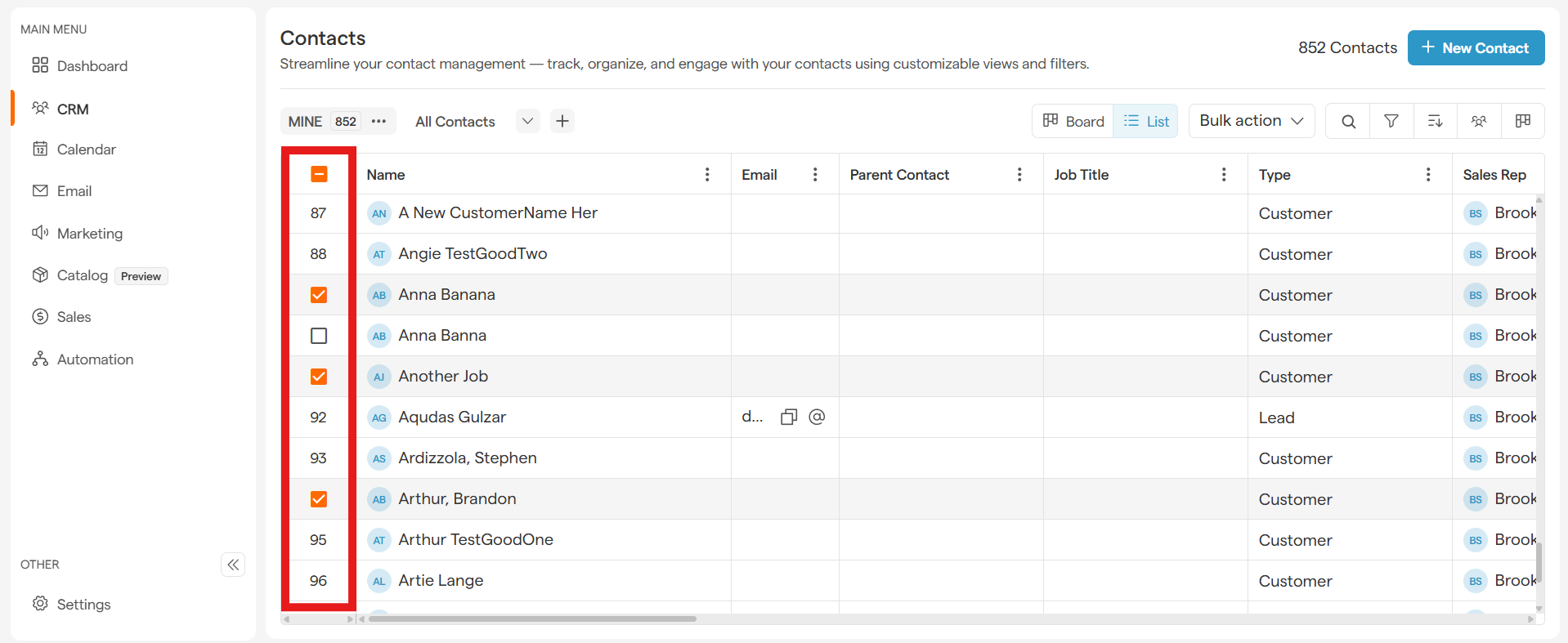The image size is (1568, 643).
Task: Open the MINE view three-dot options
Action: pyautogui.click(x=379, y=122)
